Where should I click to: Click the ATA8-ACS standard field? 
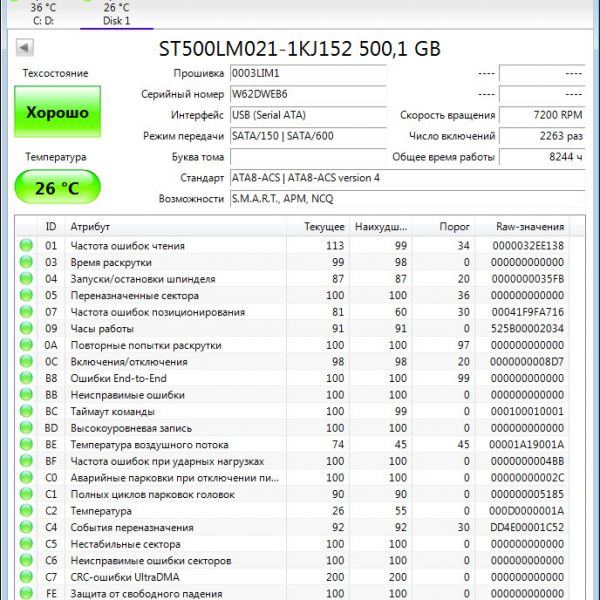pyautogui.click(x=408, y=178)
